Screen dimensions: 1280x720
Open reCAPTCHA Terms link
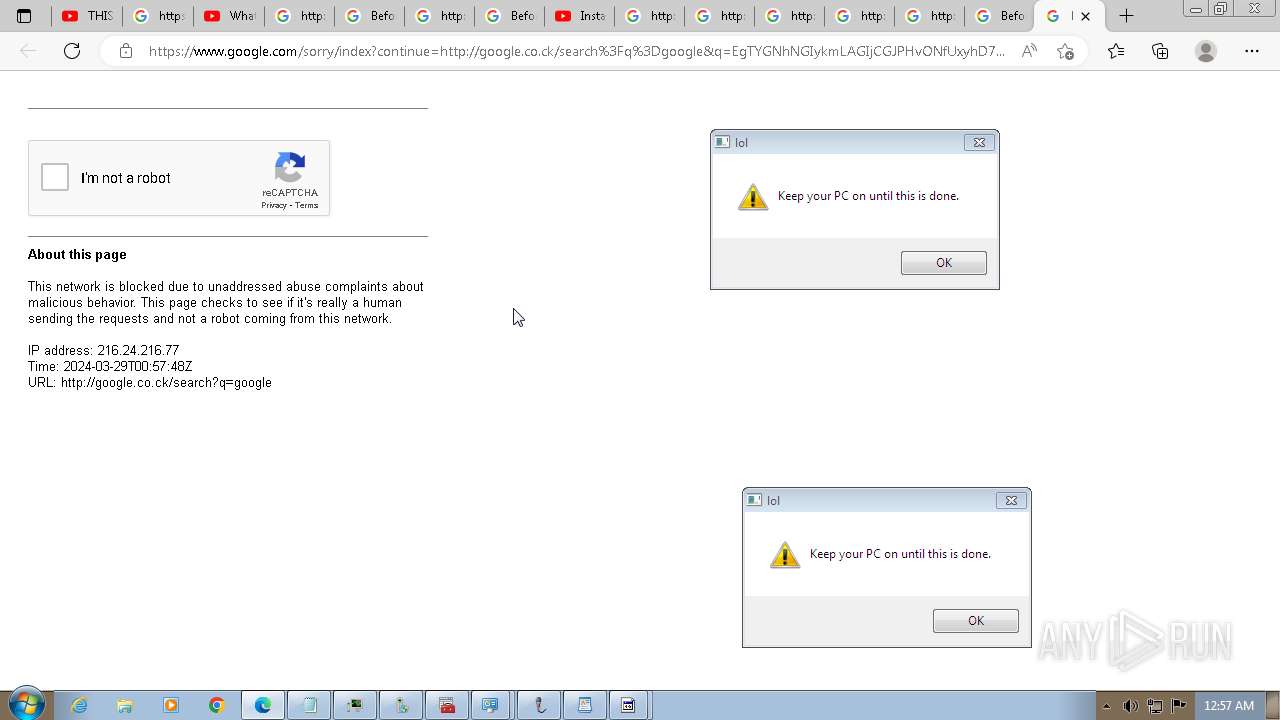coord(306,205)
